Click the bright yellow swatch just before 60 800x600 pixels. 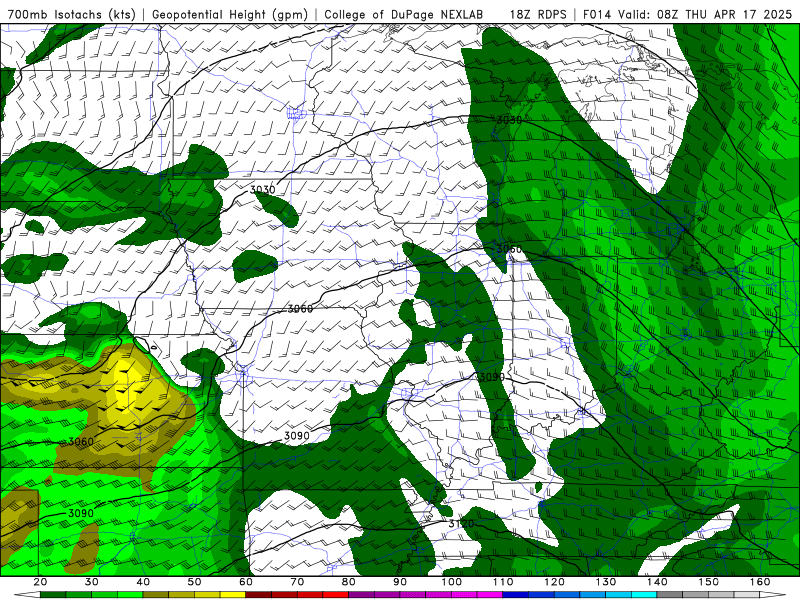pyautogui.click(x=233, y=595)
